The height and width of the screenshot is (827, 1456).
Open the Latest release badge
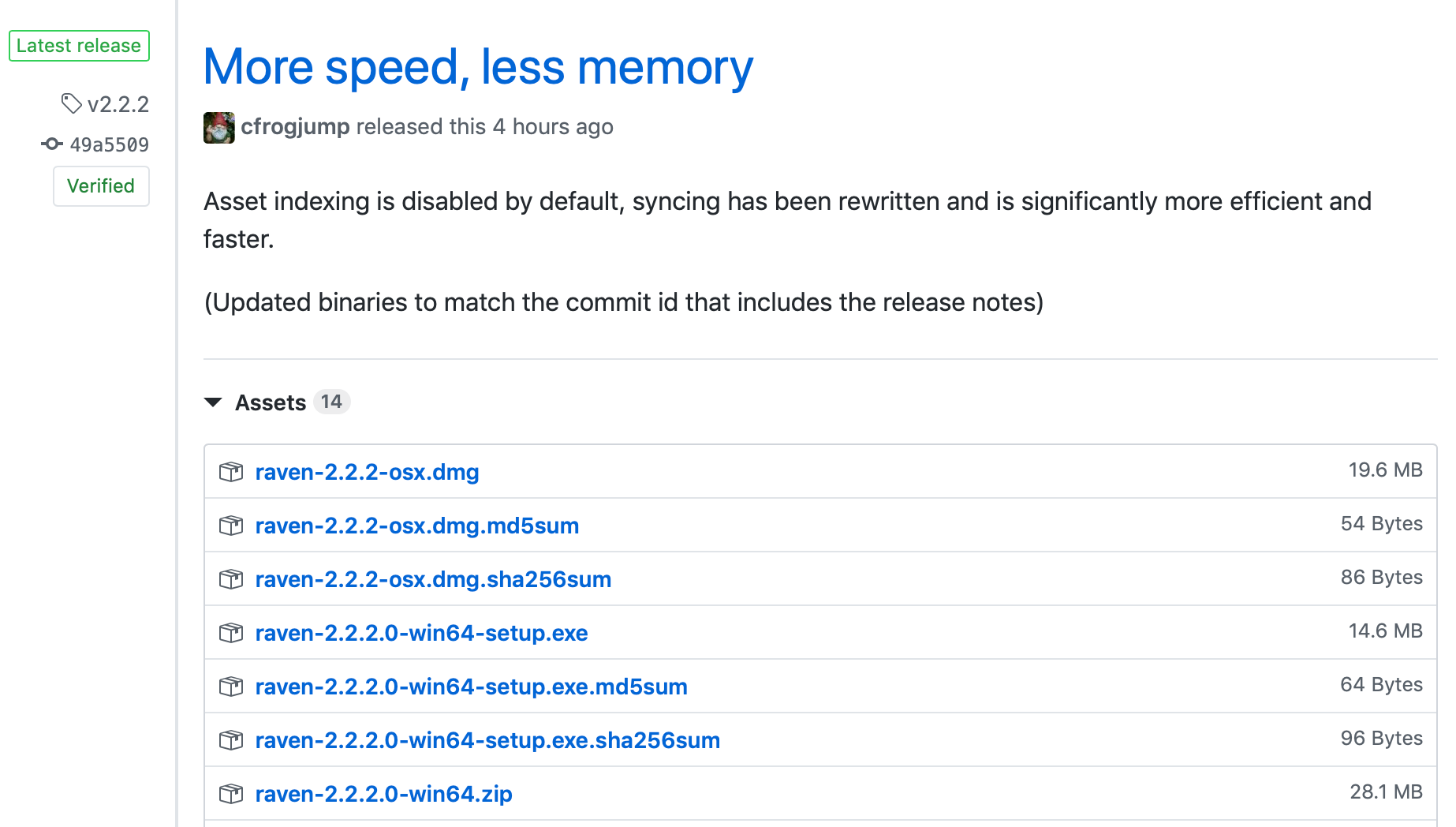[79, 46]
